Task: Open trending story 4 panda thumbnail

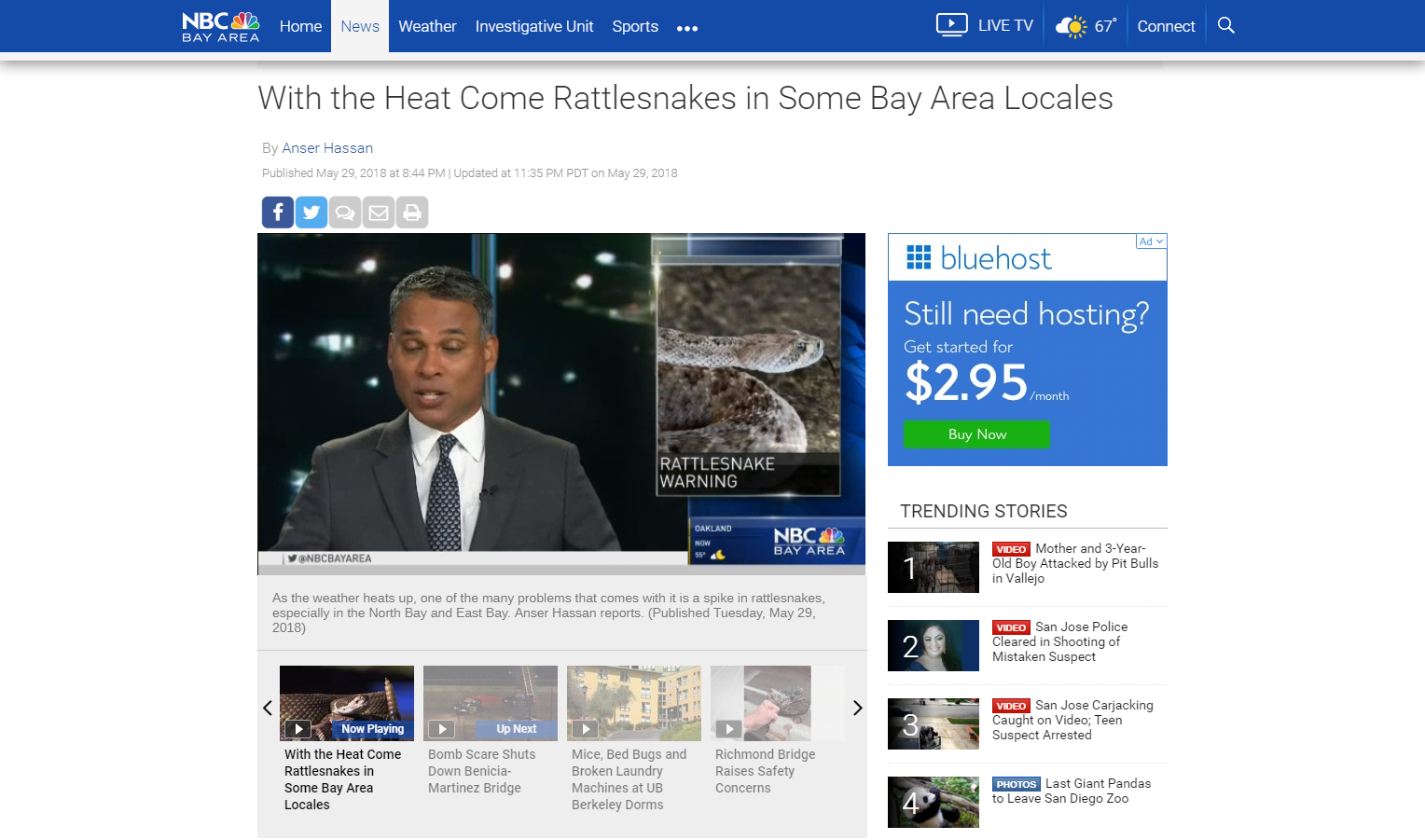Action: [934, 802]
